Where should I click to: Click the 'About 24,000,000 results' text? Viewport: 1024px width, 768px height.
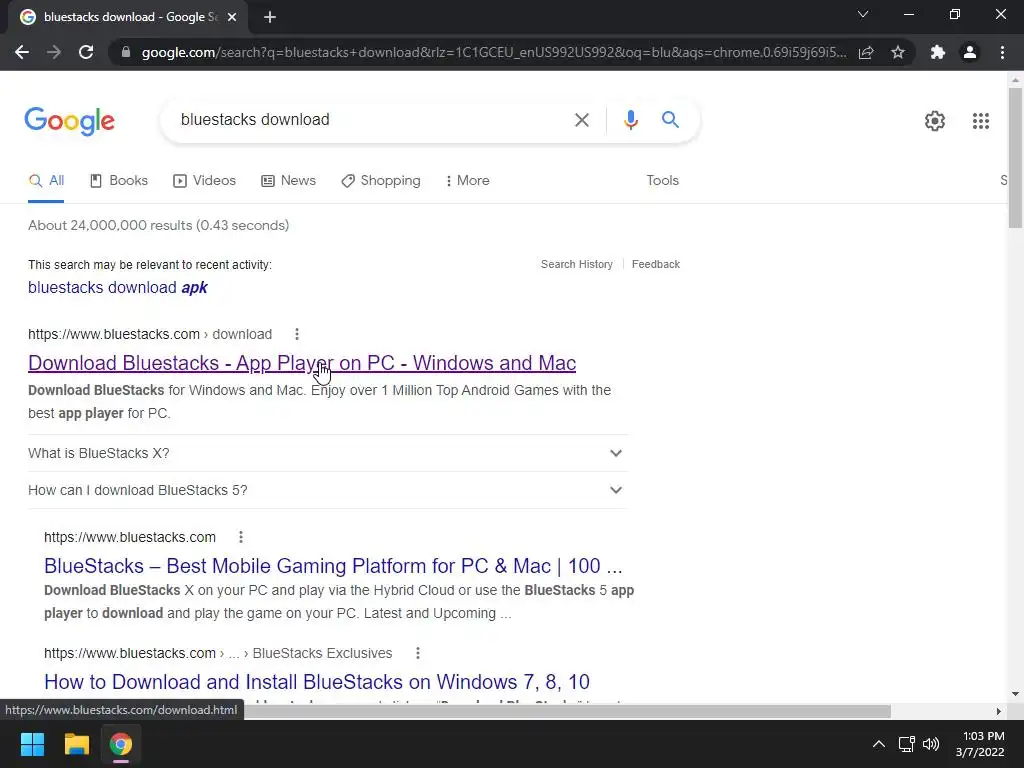(158, 226)
